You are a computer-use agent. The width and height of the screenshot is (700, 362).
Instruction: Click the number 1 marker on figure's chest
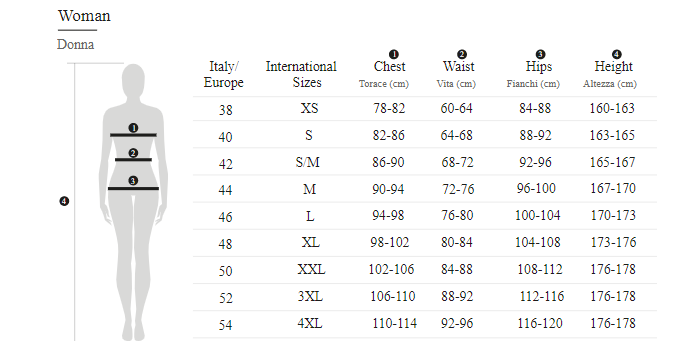tap(133, 128)
